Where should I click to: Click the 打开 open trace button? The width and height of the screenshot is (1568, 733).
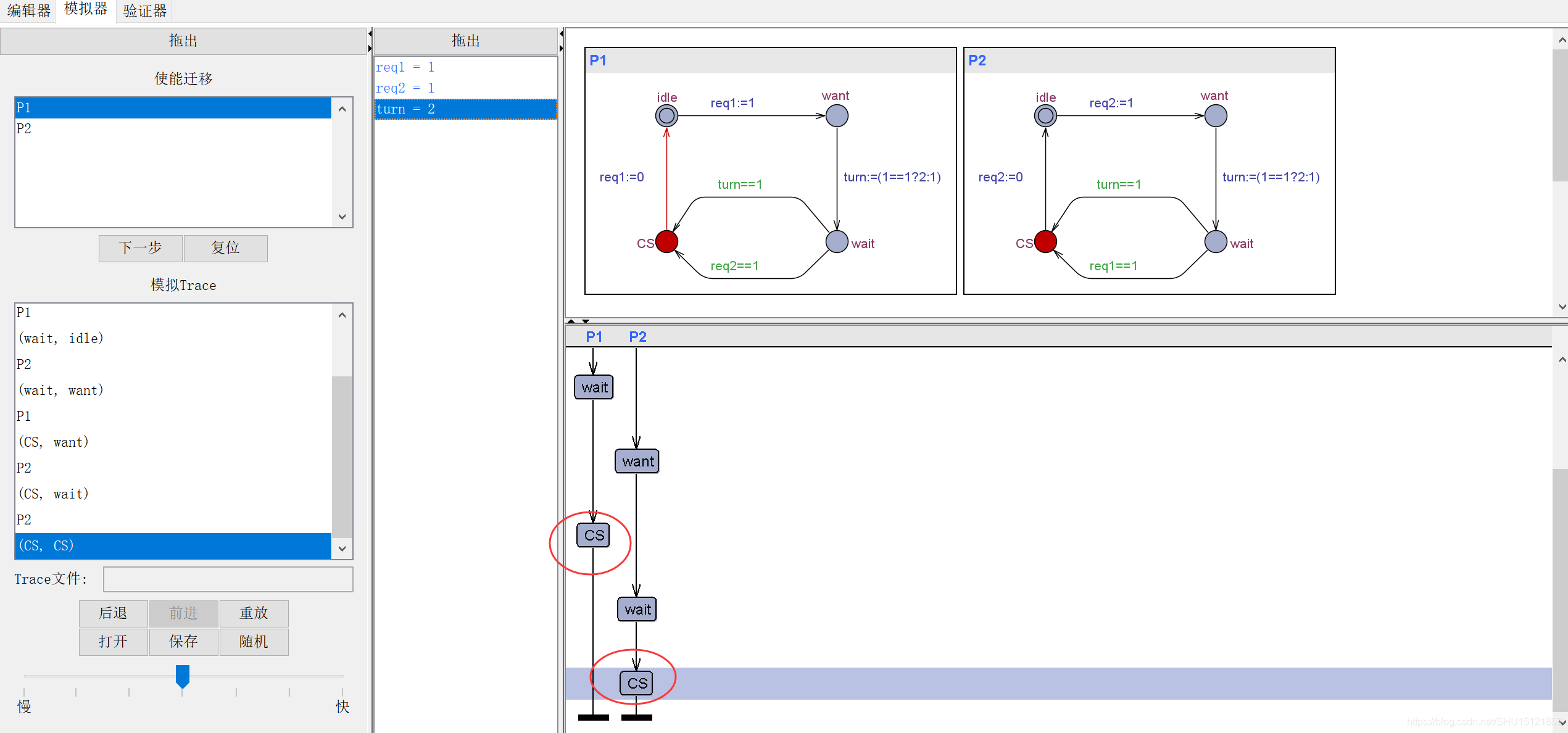[114, 642]
